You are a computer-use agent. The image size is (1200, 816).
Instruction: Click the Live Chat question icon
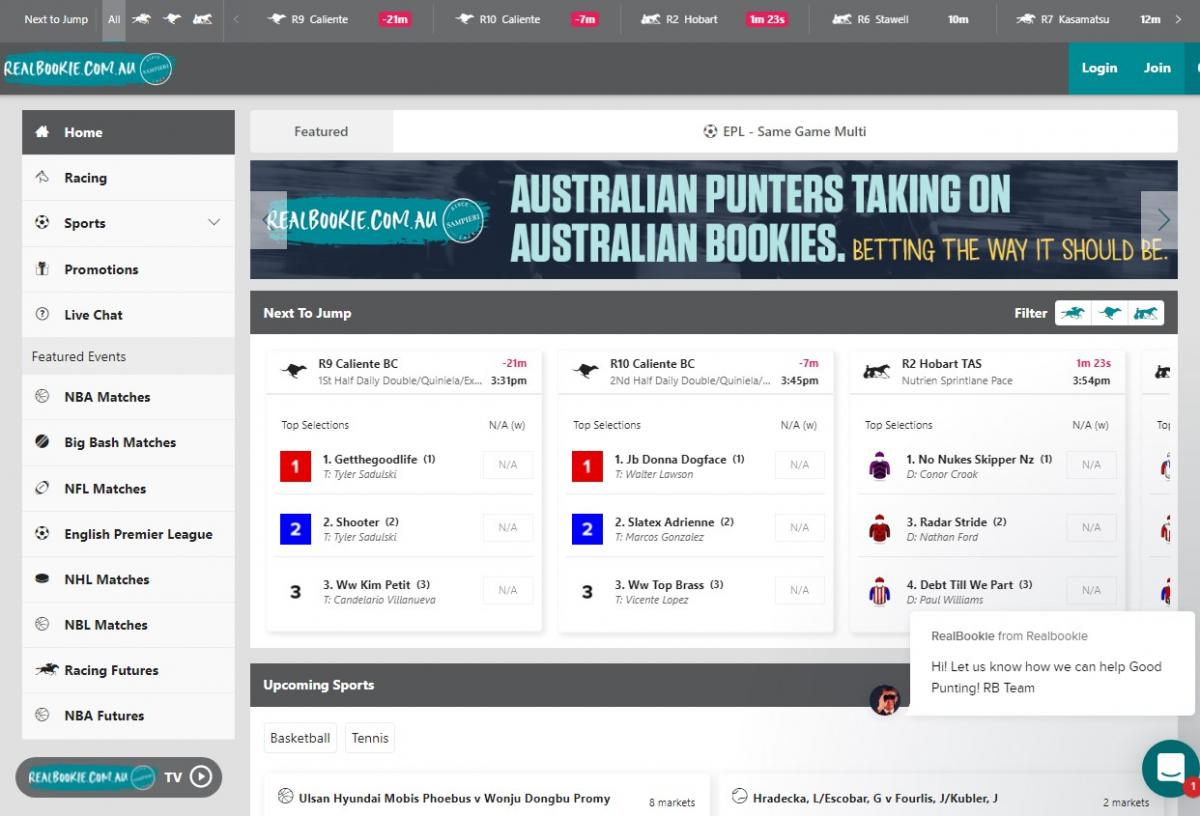[x=42, y=314]
